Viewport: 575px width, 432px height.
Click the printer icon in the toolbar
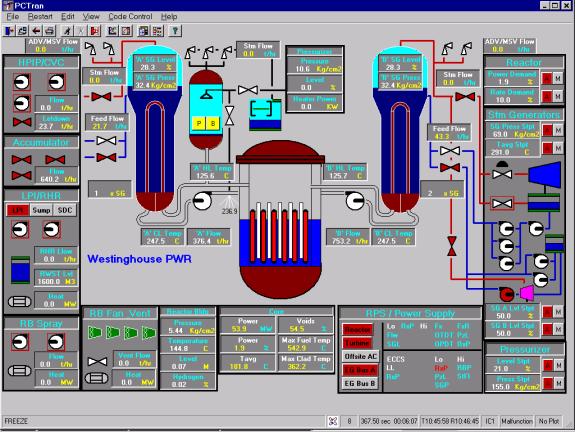coord(49,31)
